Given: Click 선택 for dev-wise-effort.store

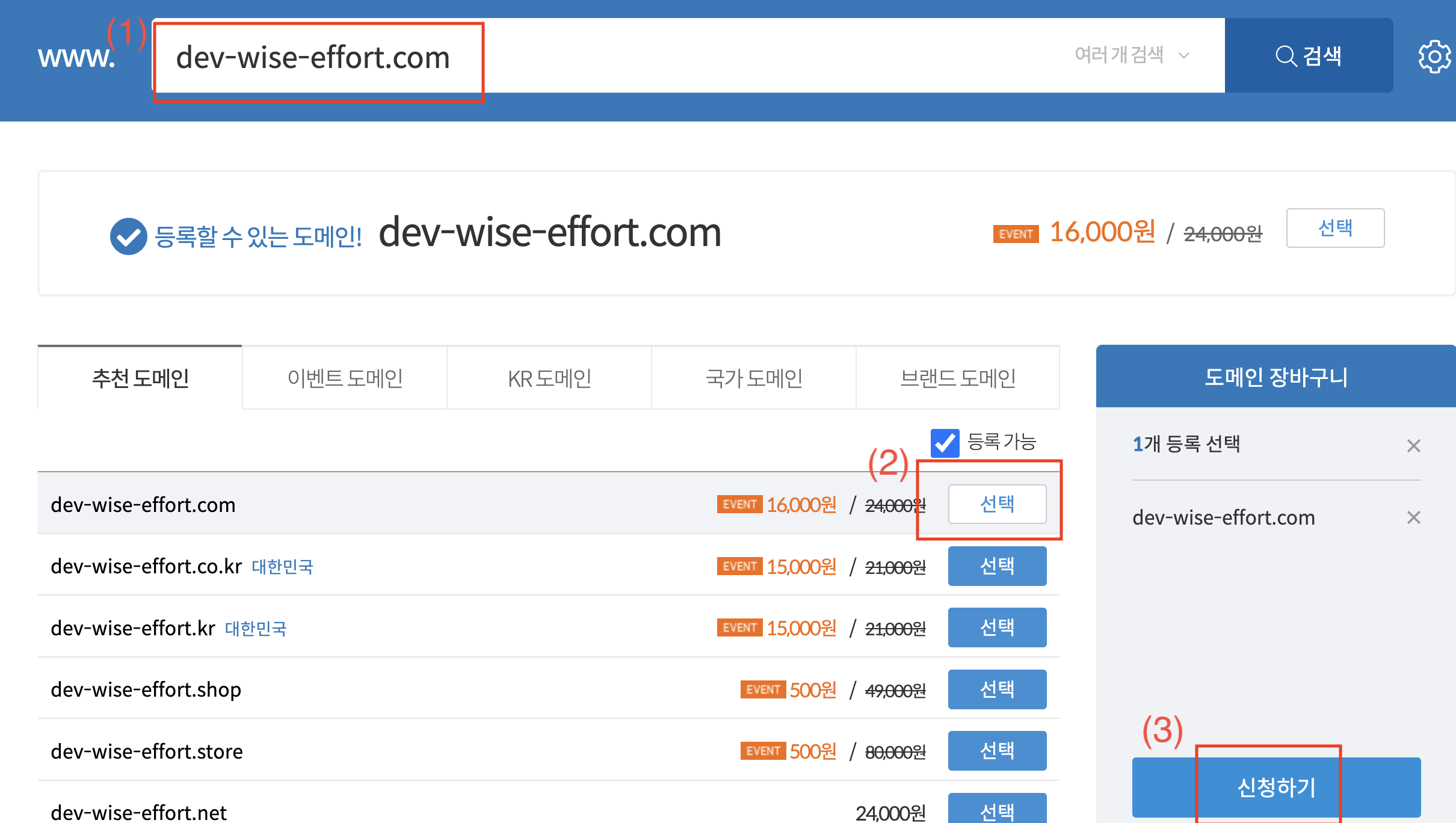Looking at the screenshot, I should [997, 751].
